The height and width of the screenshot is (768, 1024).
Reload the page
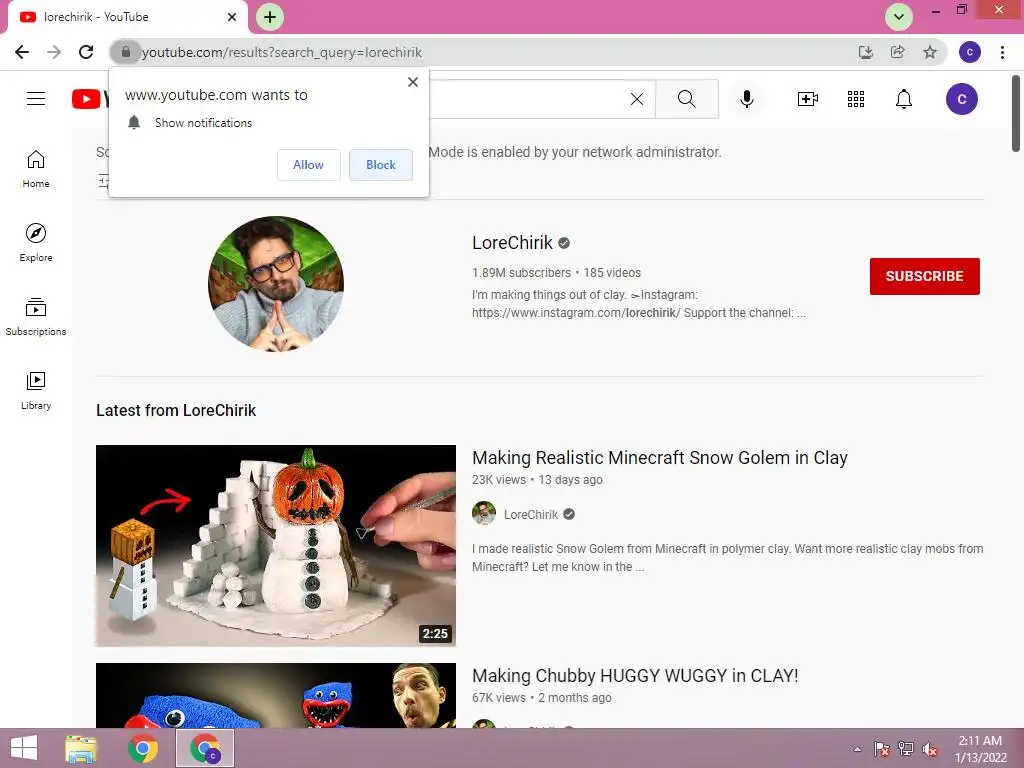(86, 52)
